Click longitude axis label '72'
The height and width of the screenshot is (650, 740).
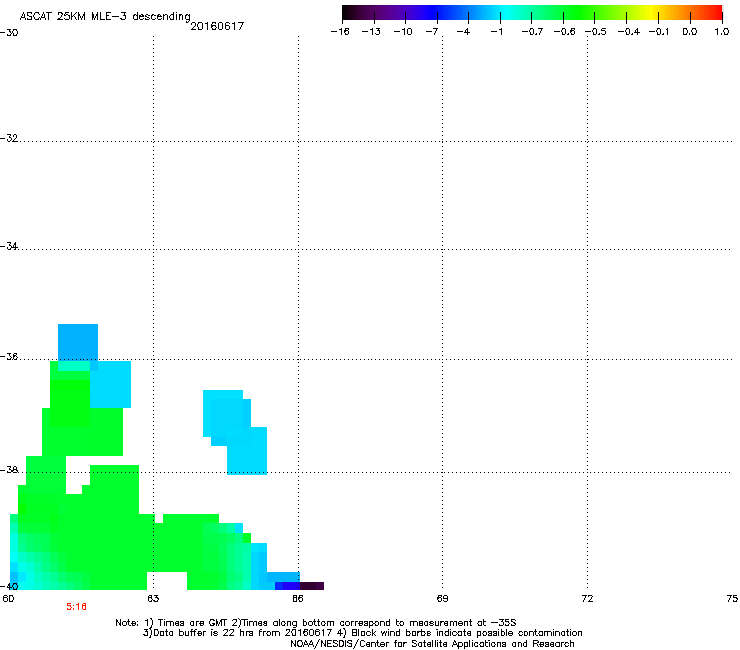pyautogui.click(x=587, y=599)
